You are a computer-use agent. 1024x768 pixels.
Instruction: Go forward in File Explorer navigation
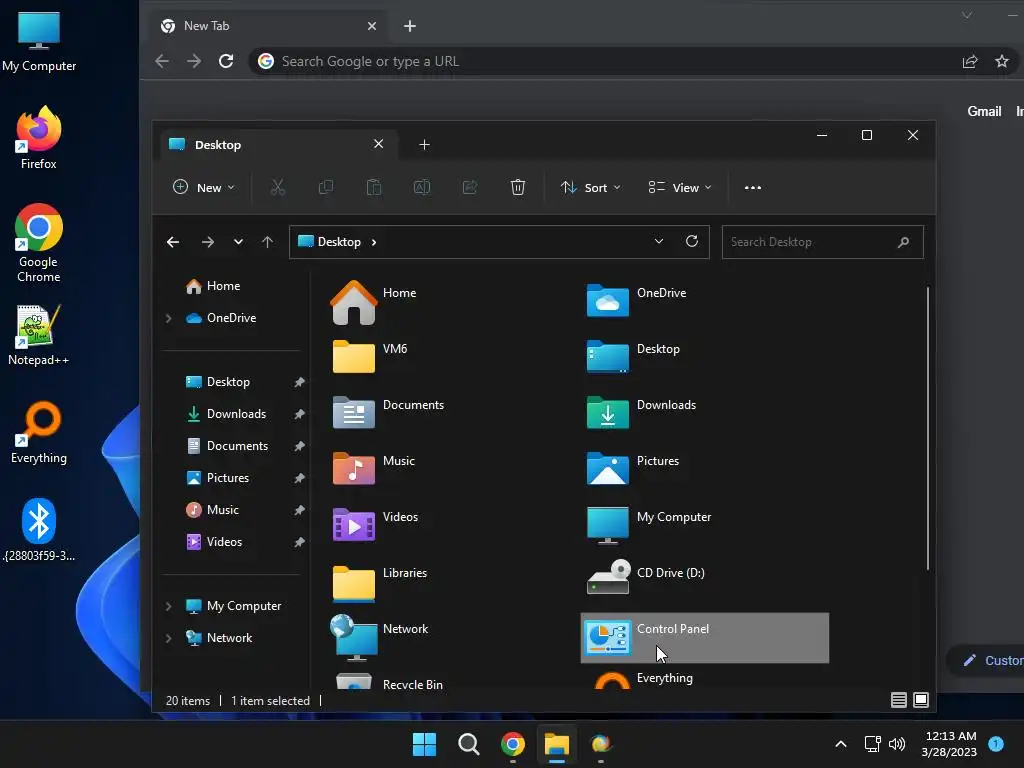point(208,242)
